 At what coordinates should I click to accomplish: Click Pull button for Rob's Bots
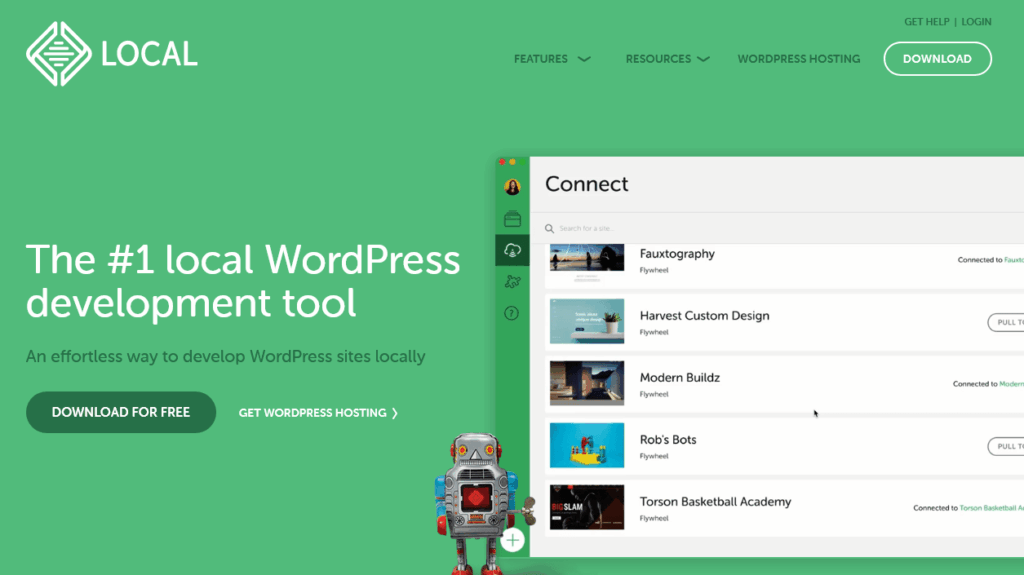tap(1006, 446)
